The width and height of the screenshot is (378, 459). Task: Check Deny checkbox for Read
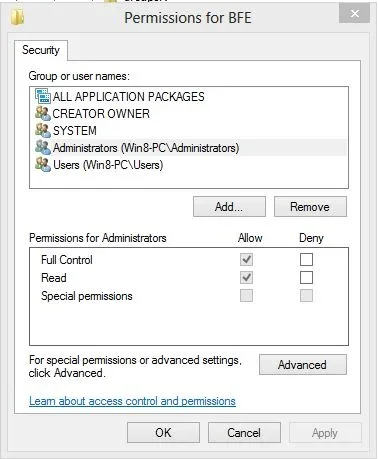tap(306, 277)
